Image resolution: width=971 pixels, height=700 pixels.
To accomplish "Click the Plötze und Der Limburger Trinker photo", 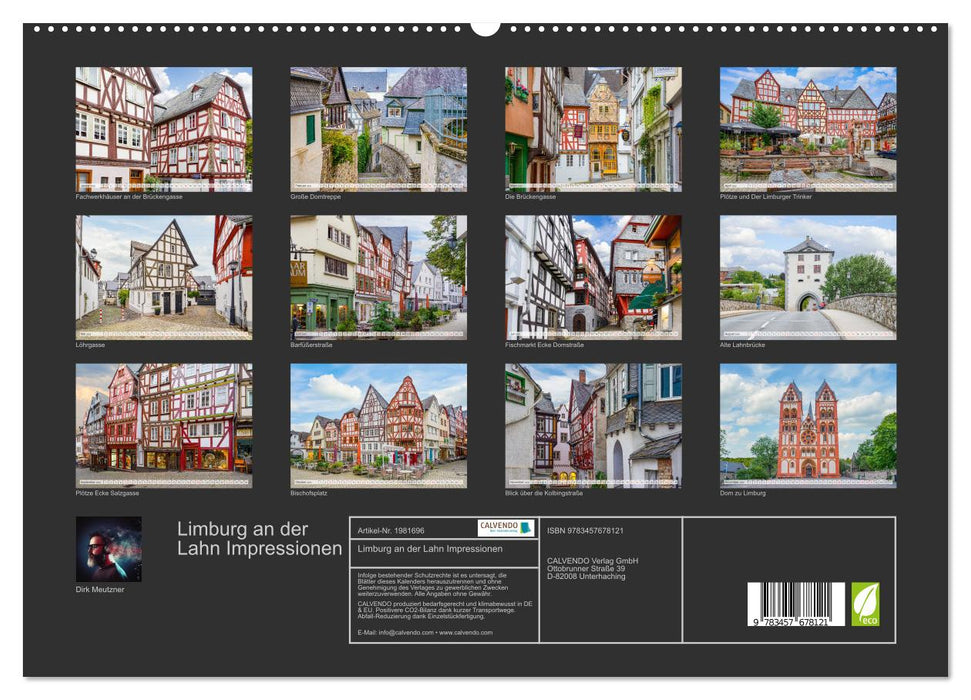I will [x=808, y=129].
